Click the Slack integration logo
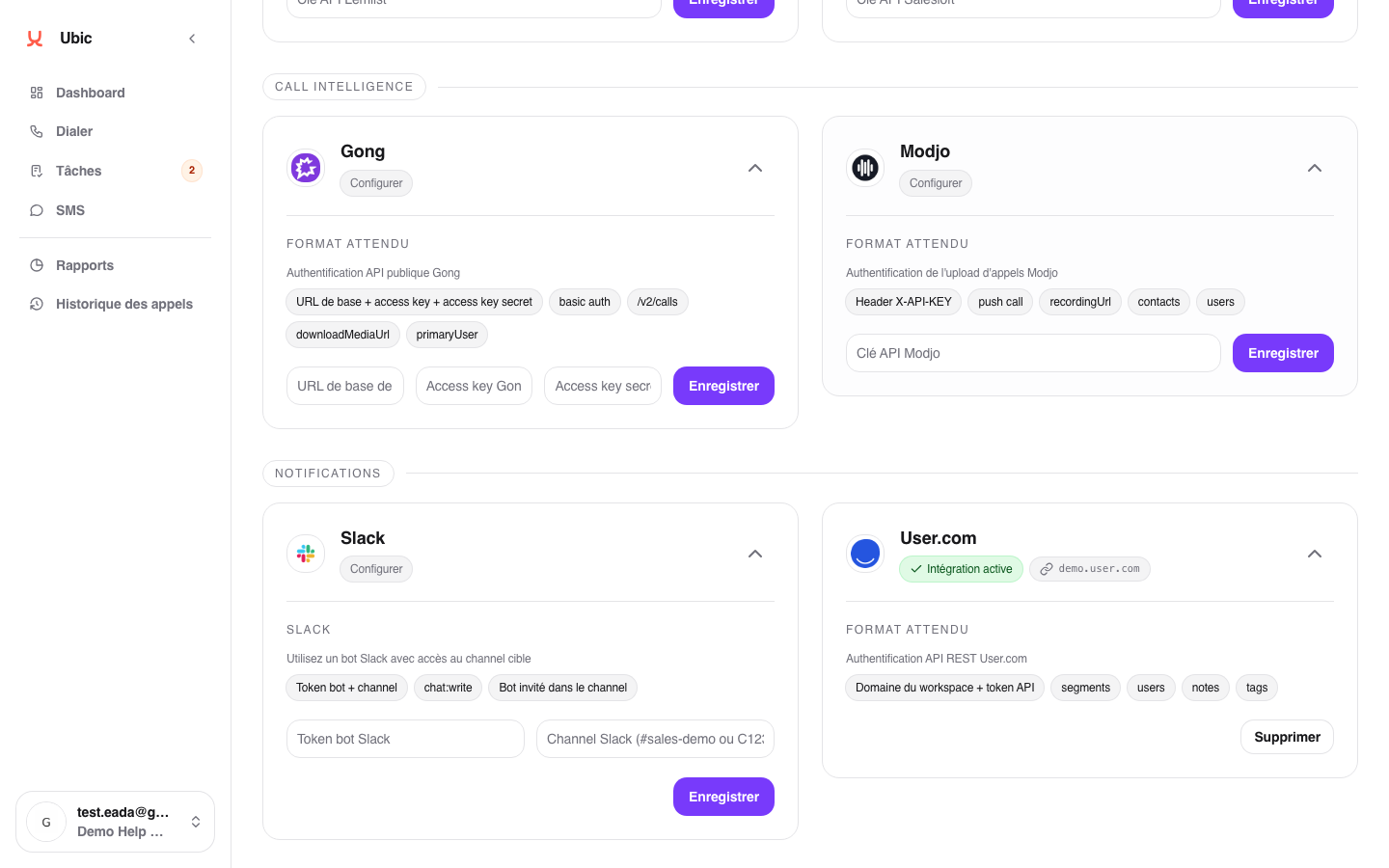The height and width of the screenshot is (868, 1389). (x=306, y=554)
